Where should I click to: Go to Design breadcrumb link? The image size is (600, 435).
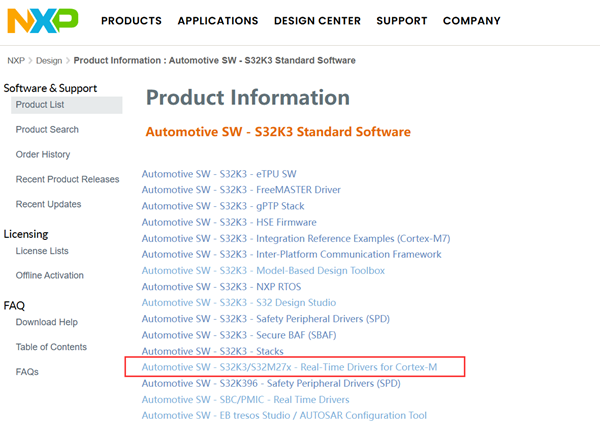(49, 60)
